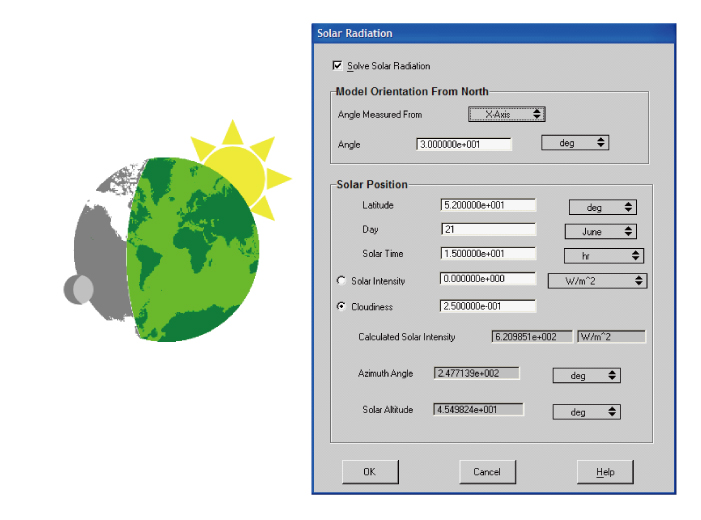Click the Solar Intensity value field
701x520 pixels.
(488, 279)
